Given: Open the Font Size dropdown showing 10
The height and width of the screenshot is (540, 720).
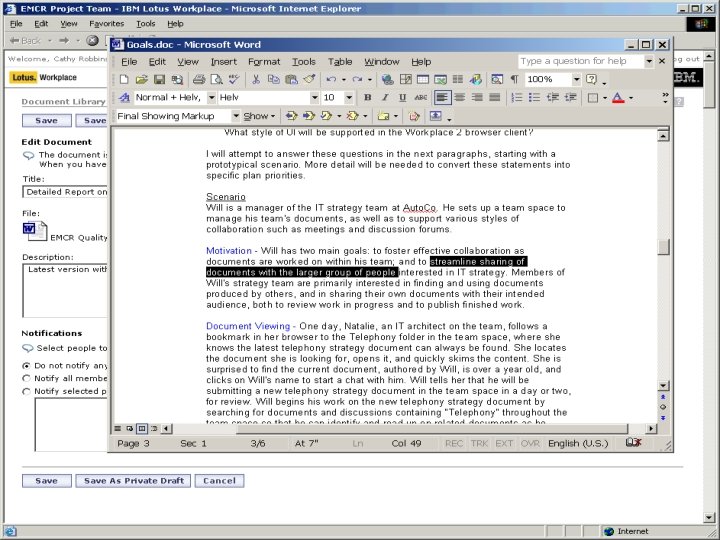Looking at the screenshot, I should coord(349,97).
